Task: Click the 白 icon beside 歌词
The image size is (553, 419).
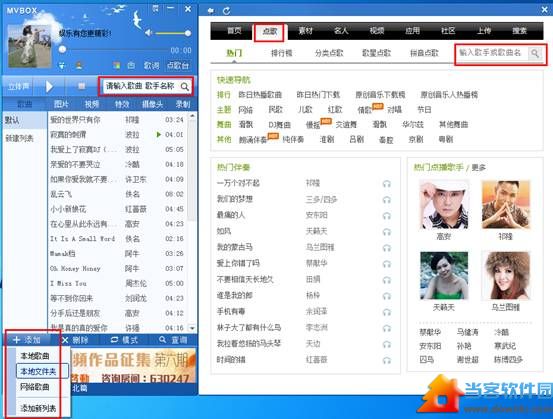Action: pyautogui.click(x=131, y=66)
